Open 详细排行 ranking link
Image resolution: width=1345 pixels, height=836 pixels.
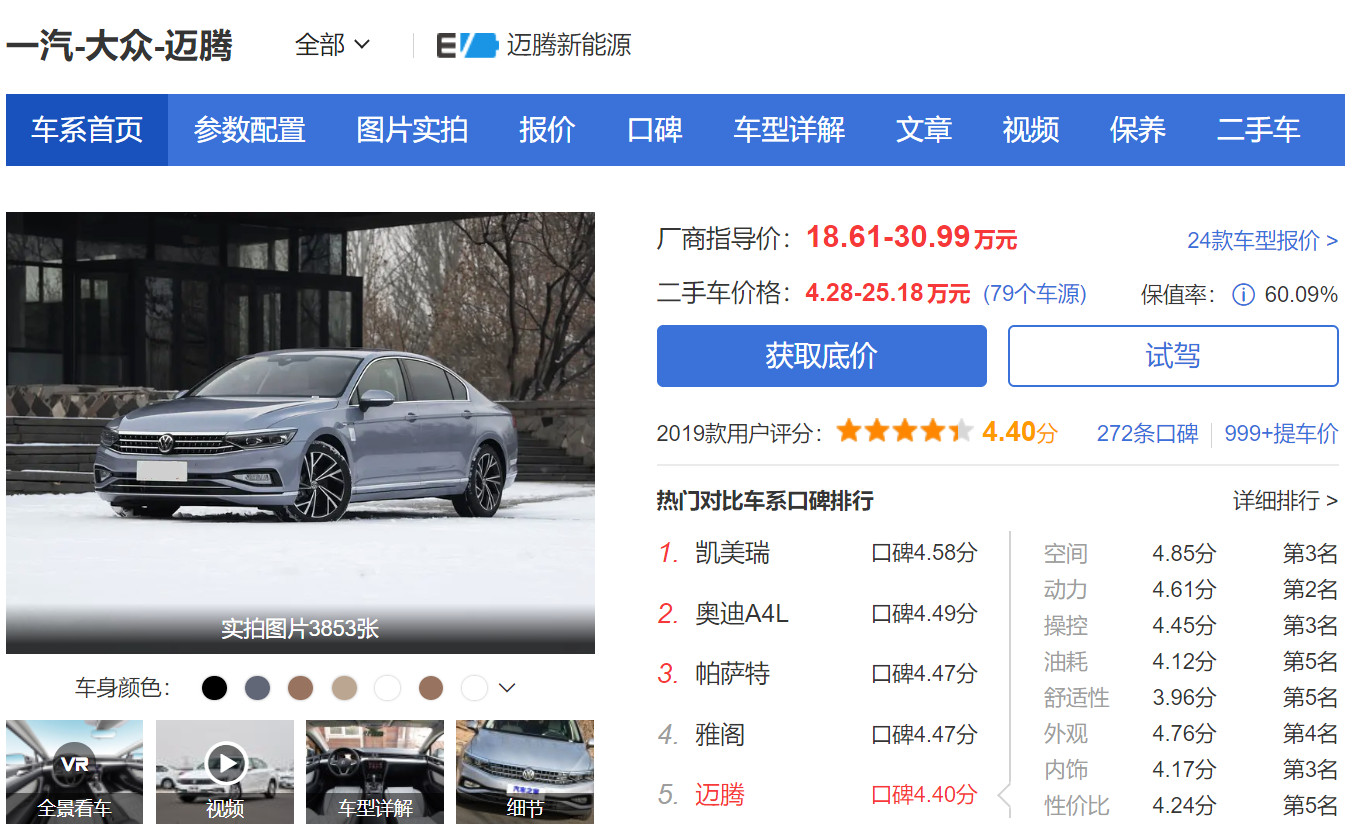pyautogui.click(x=1286, y=500)
